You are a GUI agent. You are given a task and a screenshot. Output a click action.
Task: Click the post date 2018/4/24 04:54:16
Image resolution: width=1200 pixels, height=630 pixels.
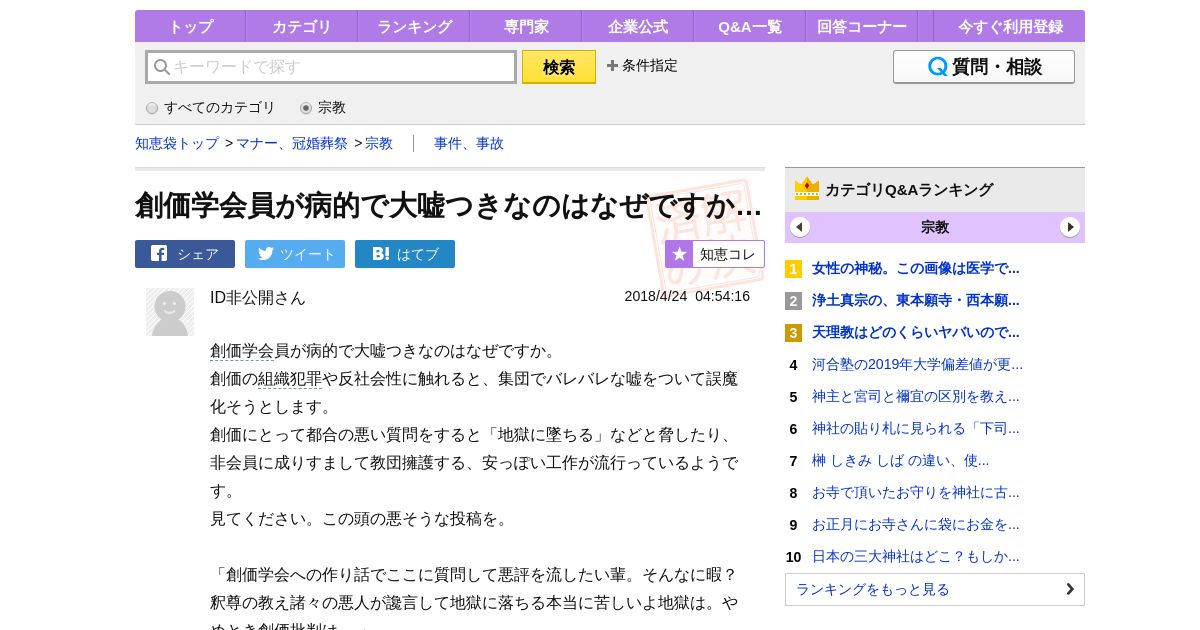(x=687, y=296)
